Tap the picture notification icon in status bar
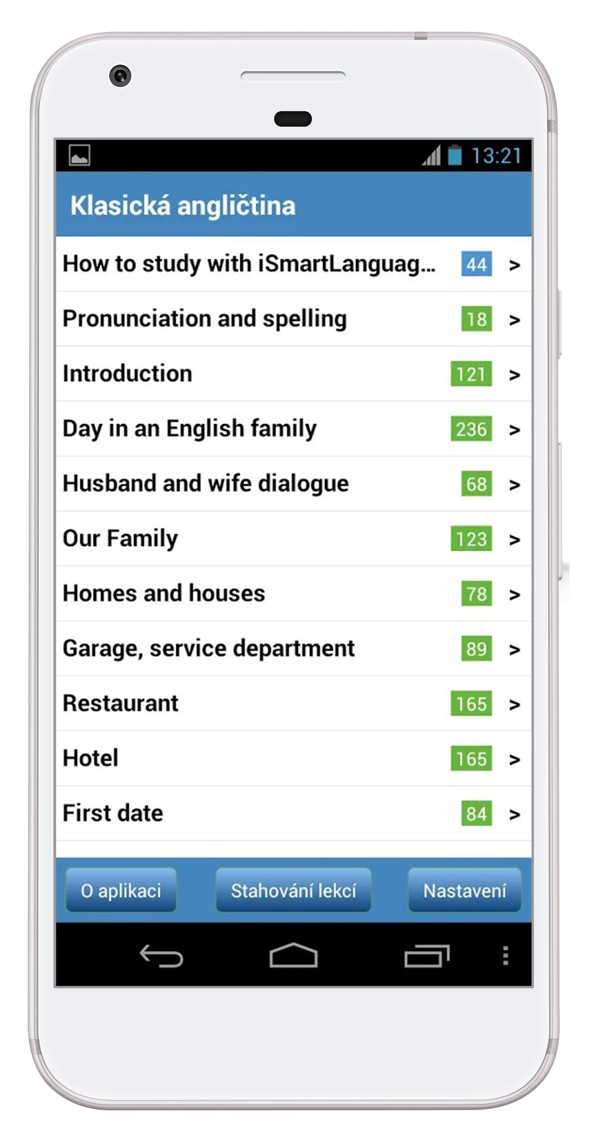This screenshot has height=1142, width=590. (79, 155)
